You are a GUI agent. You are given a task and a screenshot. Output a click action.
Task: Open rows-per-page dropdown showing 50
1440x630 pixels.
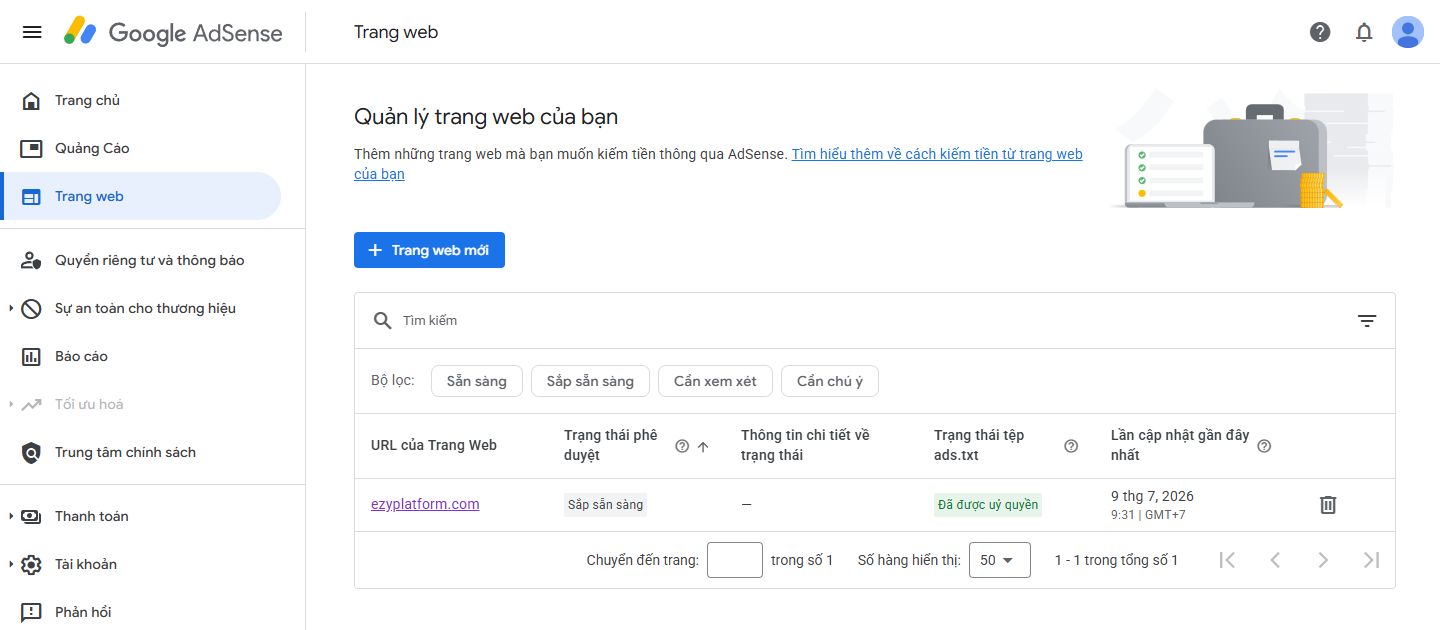[x=999, y=560]
